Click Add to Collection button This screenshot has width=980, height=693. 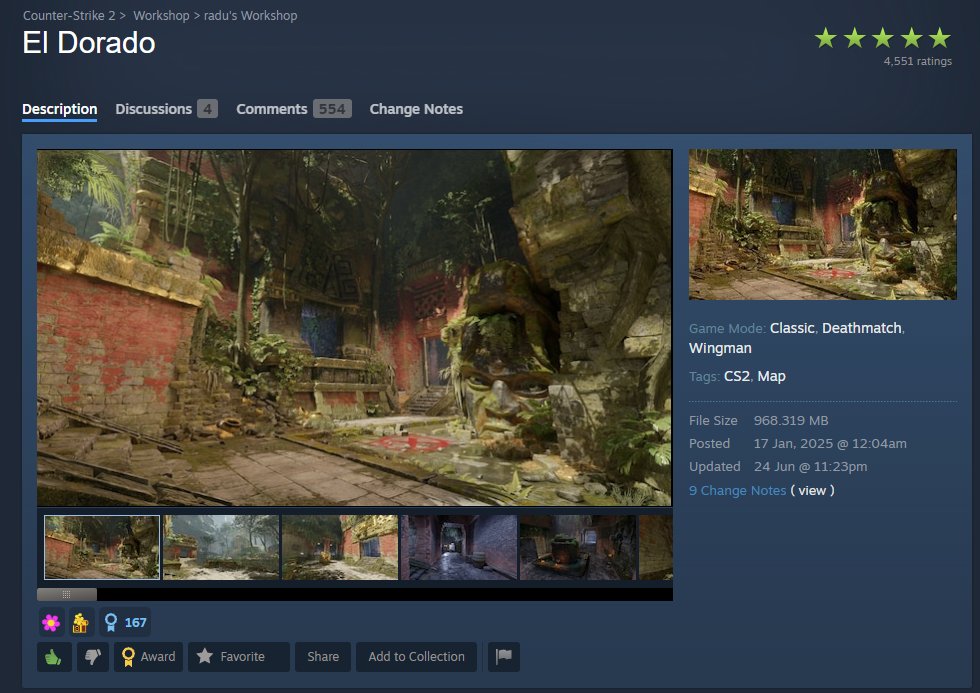[x=416, y=657]
